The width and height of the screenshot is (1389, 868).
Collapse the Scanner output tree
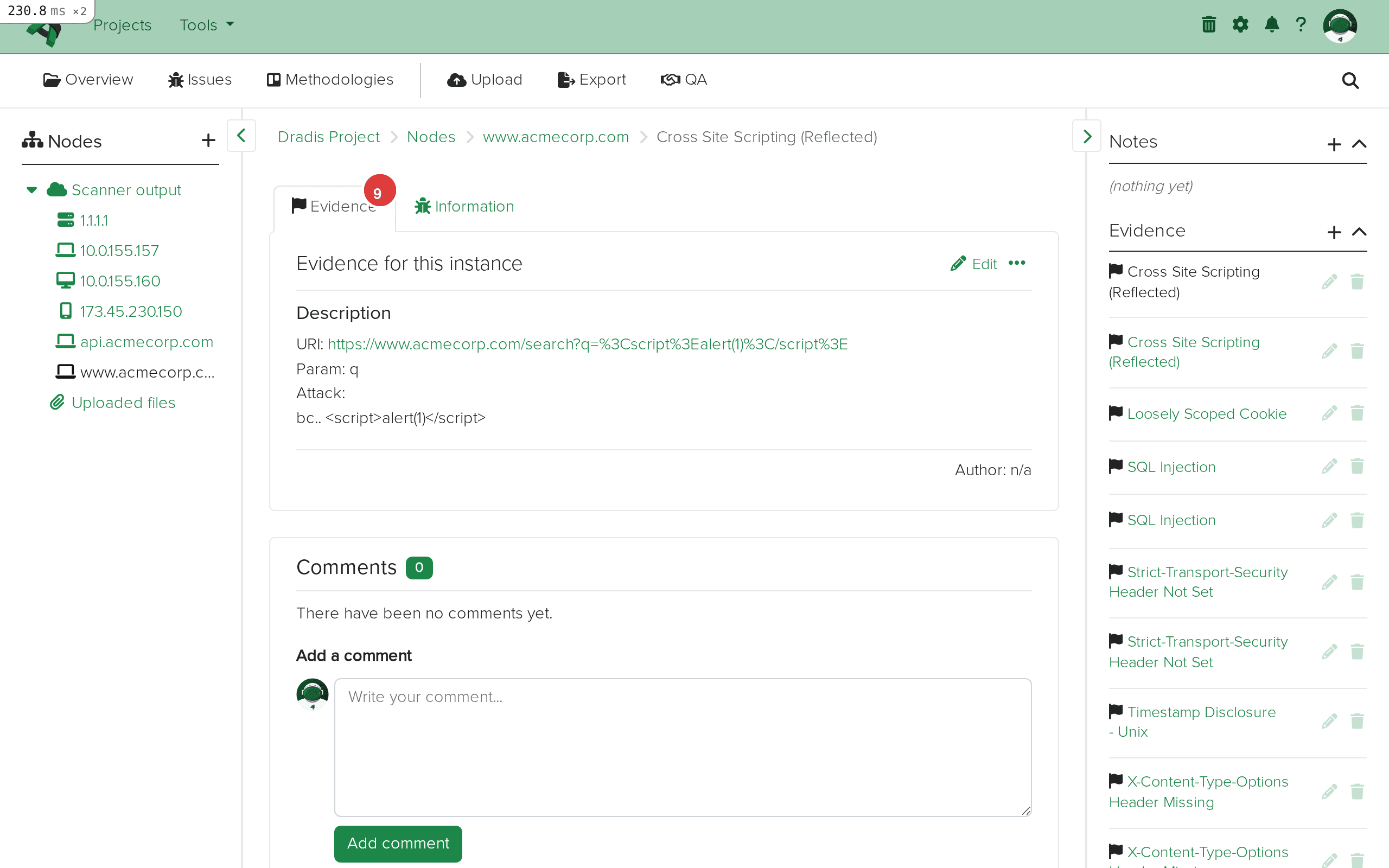tap(31, 189)
